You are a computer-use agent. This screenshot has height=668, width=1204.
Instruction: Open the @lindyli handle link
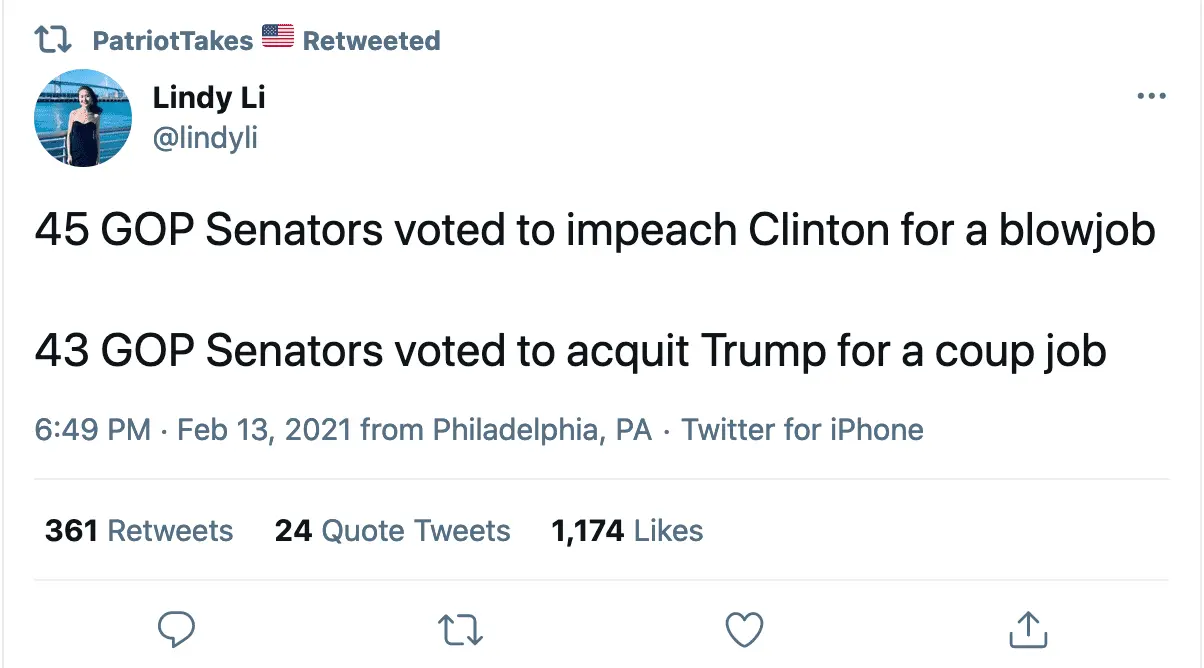[x=205, y=137]
